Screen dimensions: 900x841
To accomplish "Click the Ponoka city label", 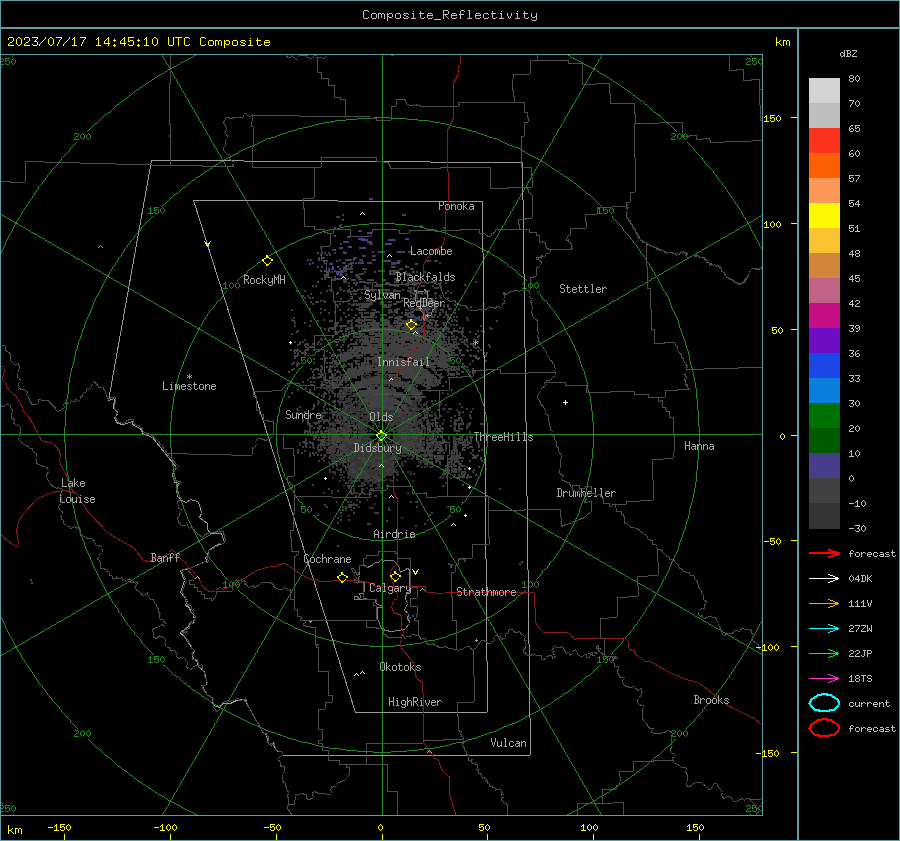I will [x=456, y=206].
